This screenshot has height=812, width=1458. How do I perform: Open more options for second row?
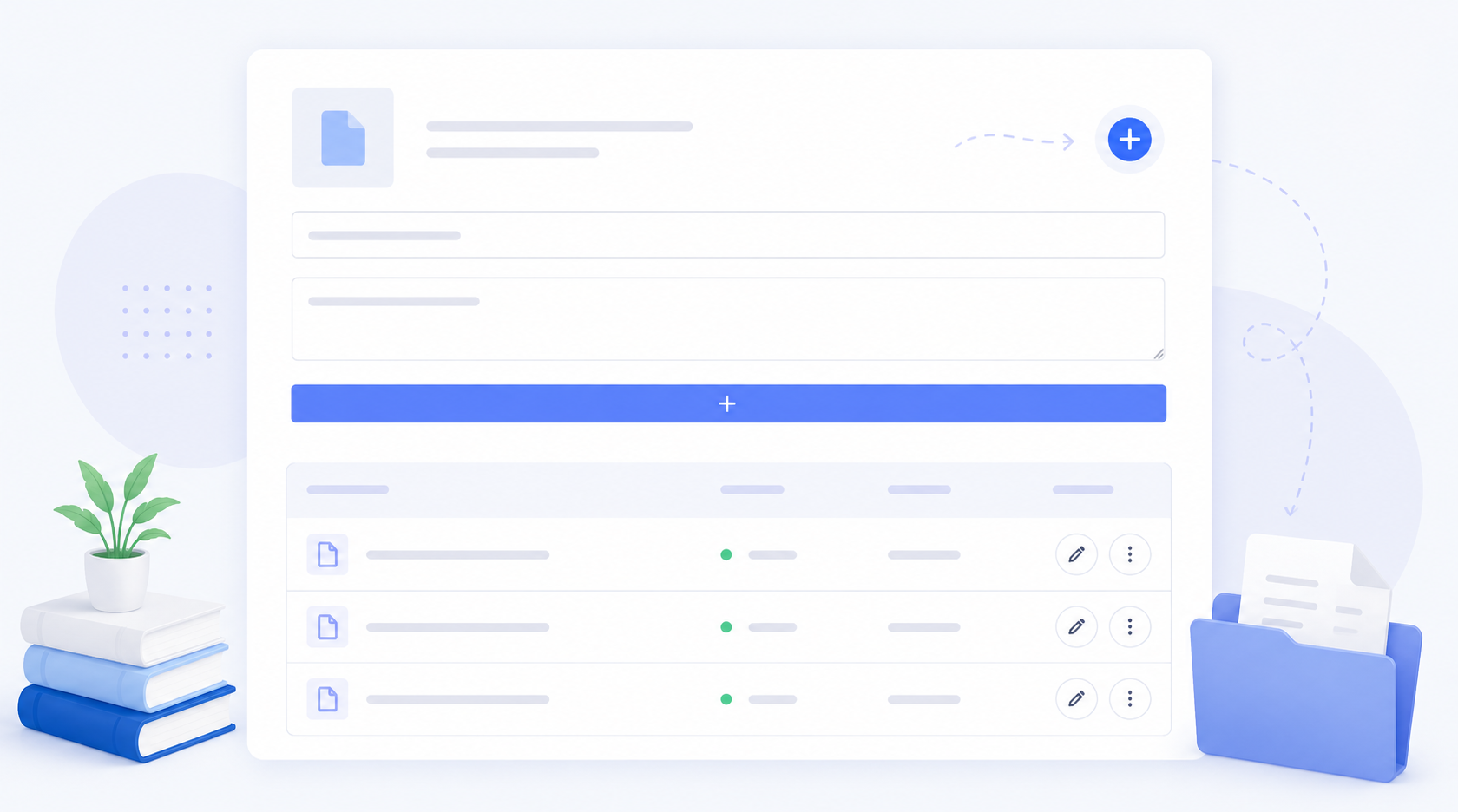[x=1130, y=626]
